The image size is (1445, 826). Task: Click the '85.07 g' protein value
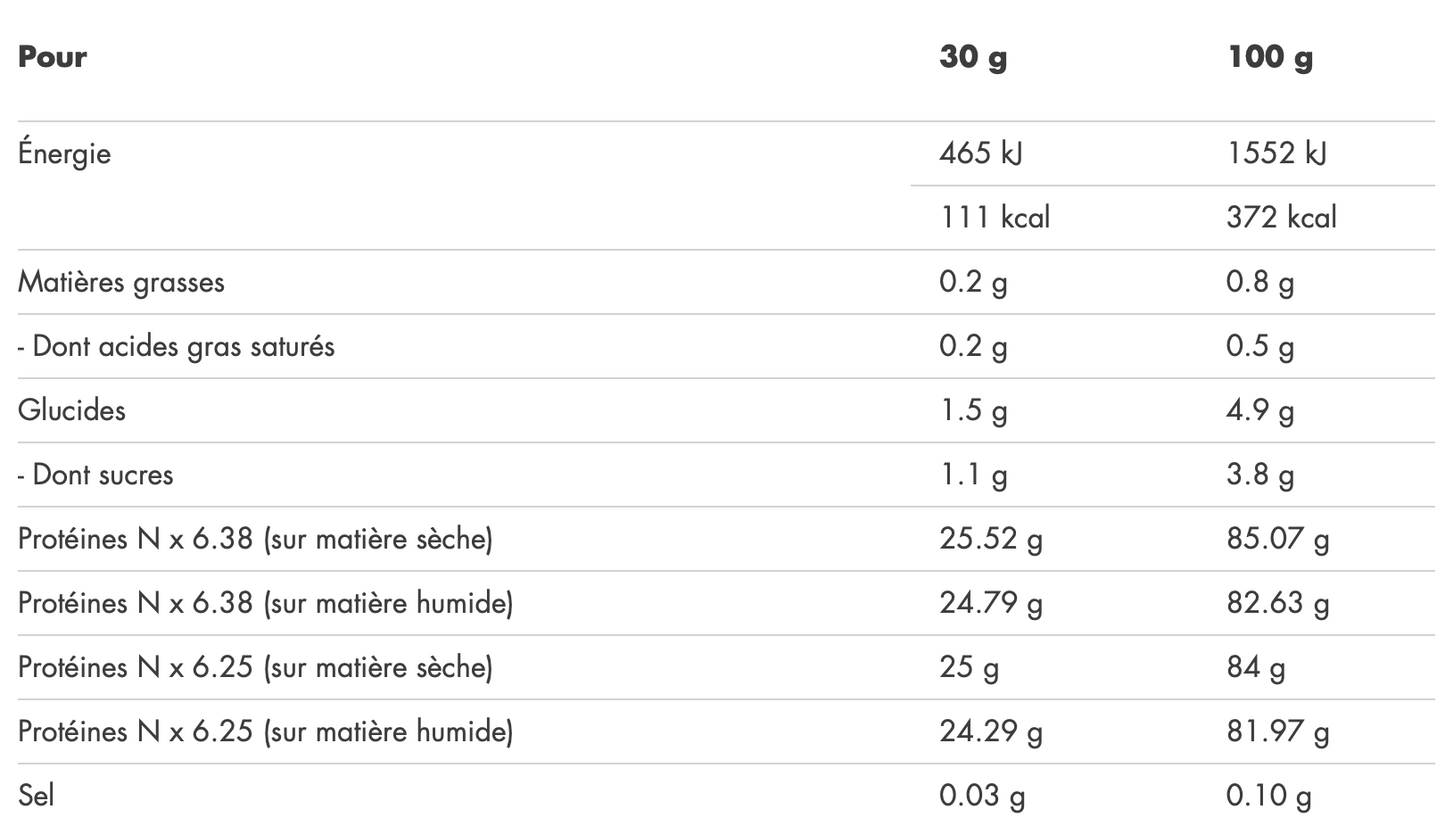(x=1277, y=540)
